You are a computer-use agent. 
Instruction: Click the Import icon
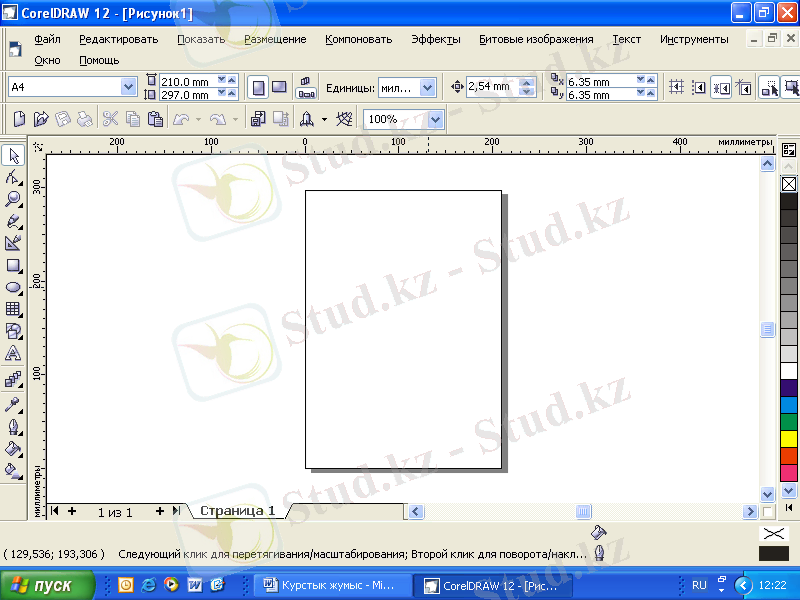point(258,119)
